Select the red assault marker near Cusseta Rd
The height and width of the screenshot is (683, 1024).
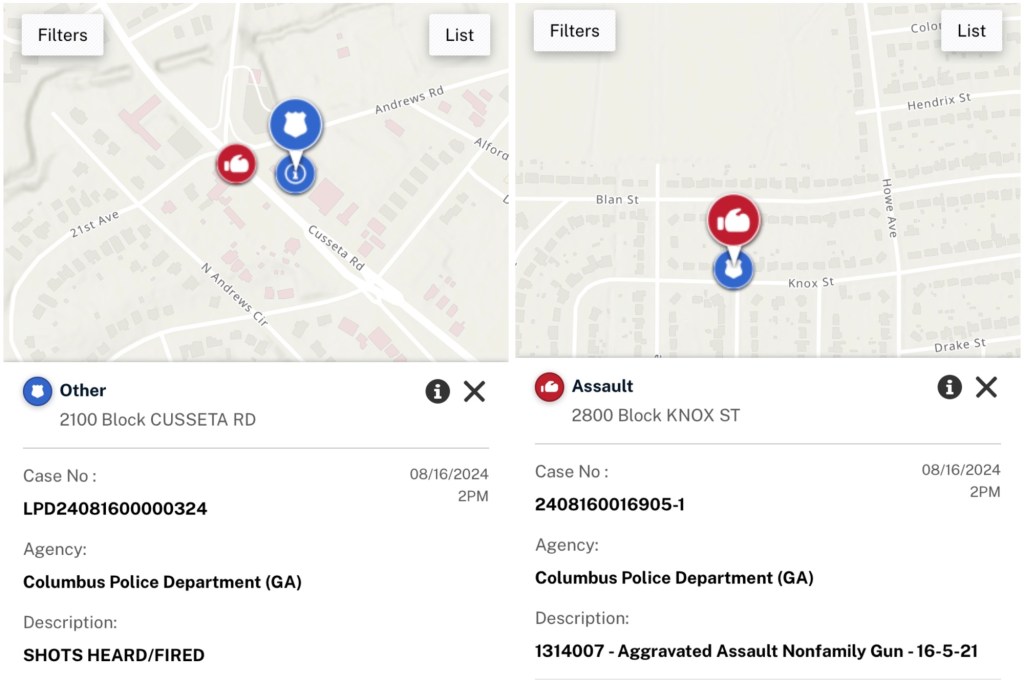[x=236, y=164]
